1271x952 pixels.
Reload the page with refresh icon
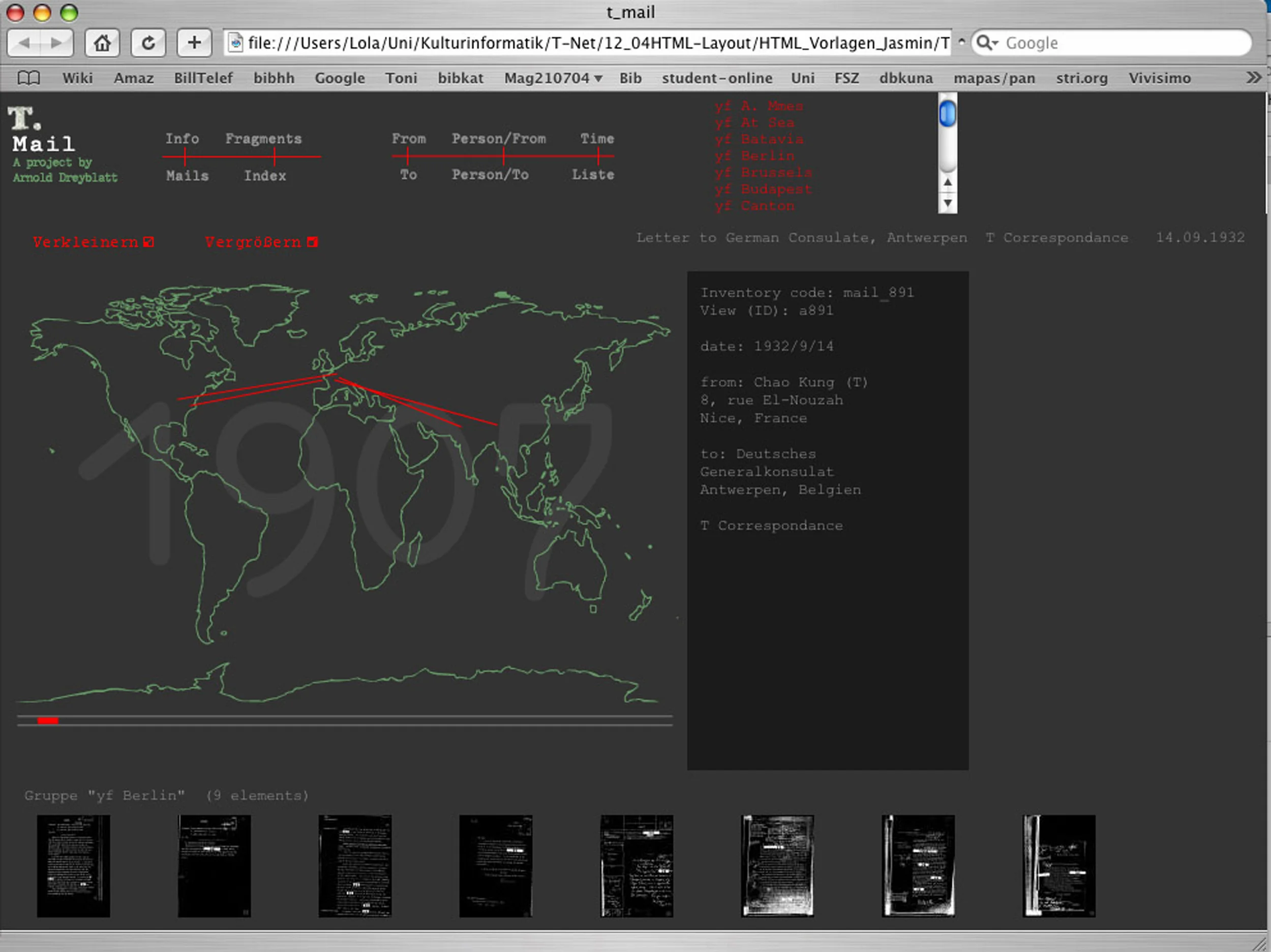coord(148,43)
